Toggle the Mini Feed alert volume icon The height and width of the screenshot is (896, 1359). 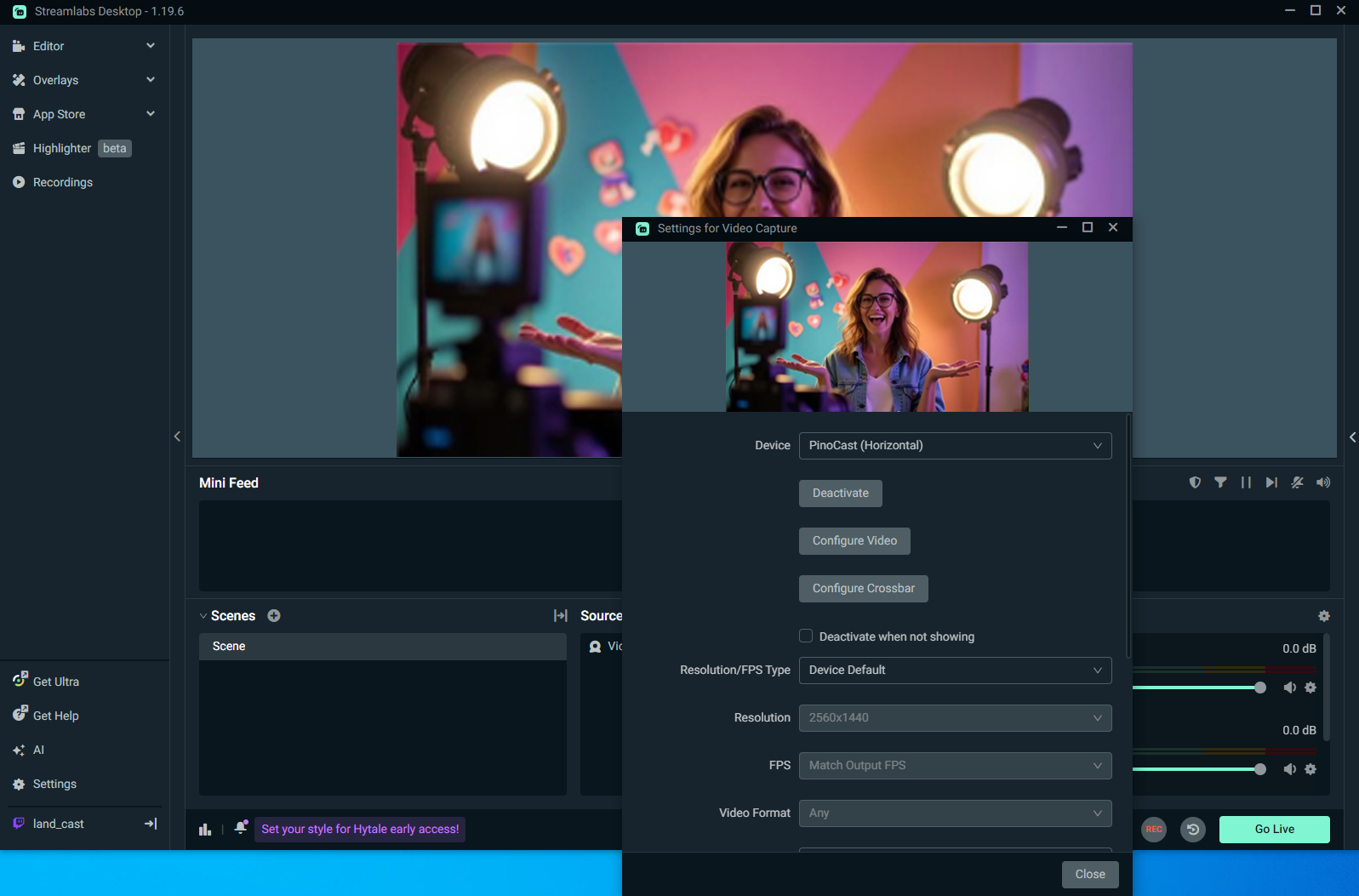pos(1323,482)
